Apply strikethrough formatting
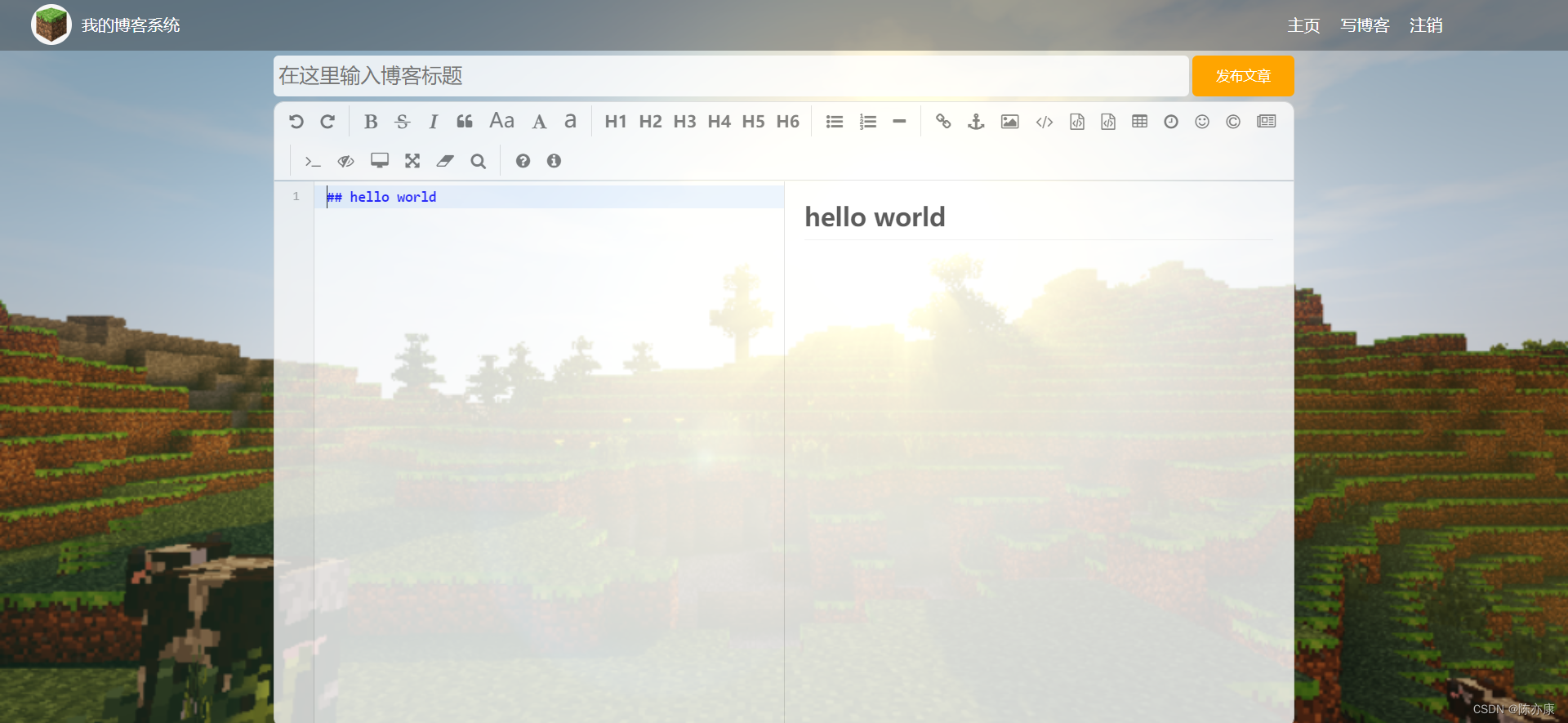Image resolution: width=1568 pixels, height=723 pixels. tap(402, 122)
